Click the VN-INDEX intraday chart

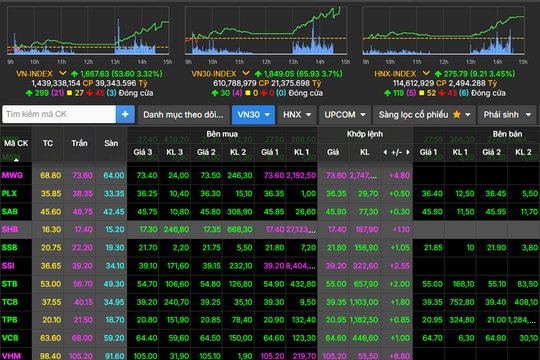point(88,31)
